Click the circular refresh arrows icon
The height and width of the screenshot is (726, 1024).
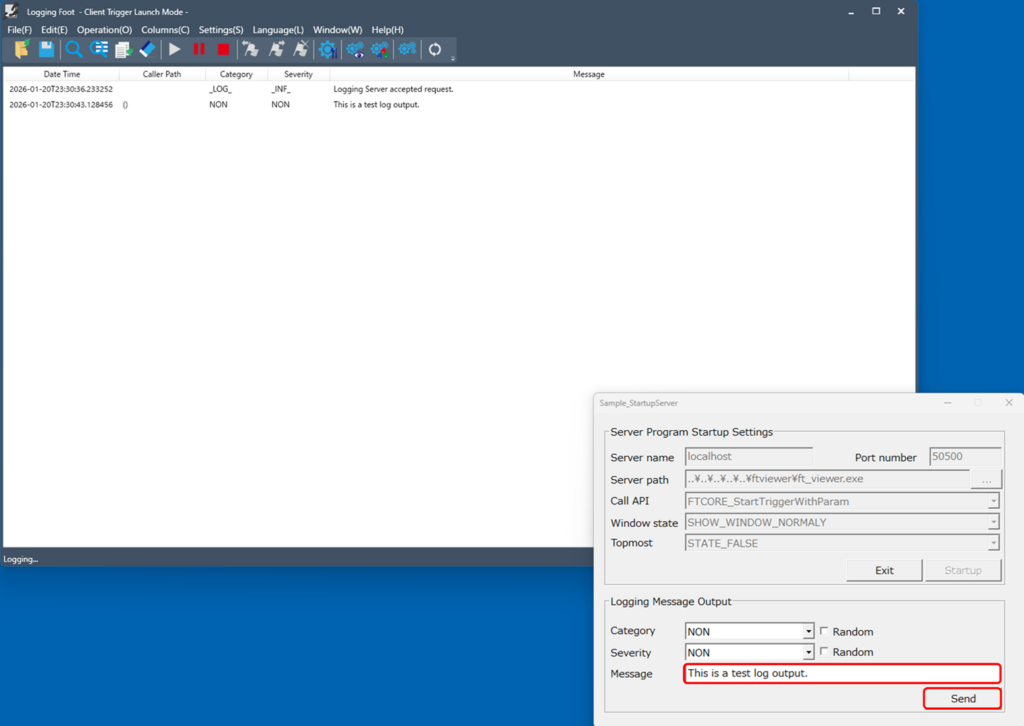pyautogui.click(x=435, y=49)
